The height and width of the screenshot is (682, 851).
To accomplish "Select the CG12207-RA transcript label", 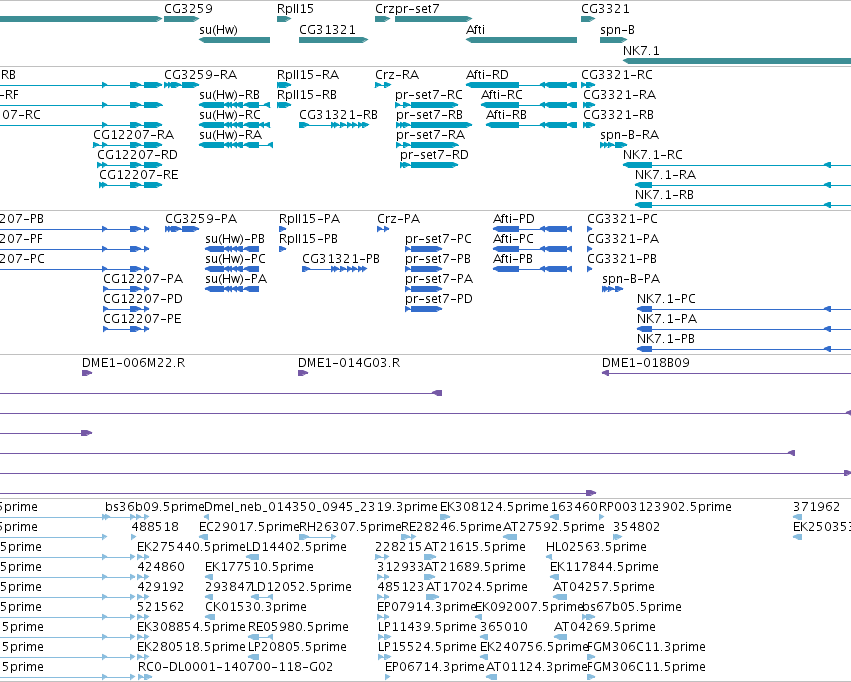I will coord(134,135).
